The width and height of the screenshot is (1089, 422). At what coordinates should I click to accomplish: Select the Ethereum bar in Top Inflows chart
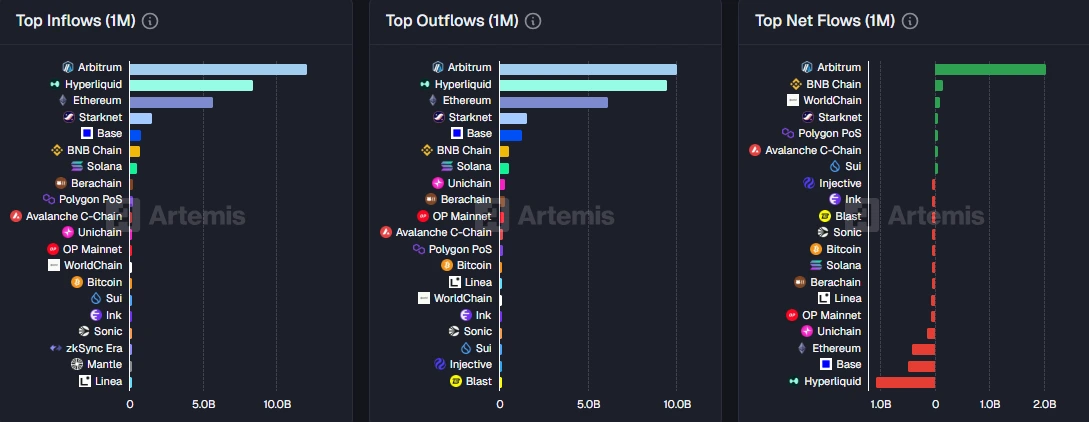(x=171, y=102)
